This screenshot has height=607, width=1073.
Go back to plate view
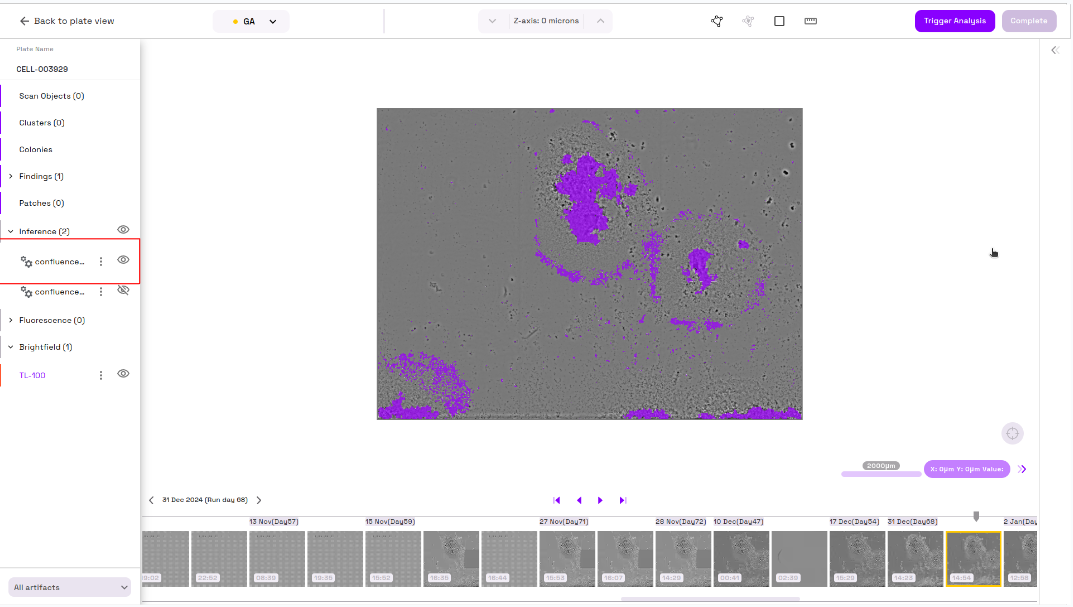pyautogui.click(x=66, y=21)
